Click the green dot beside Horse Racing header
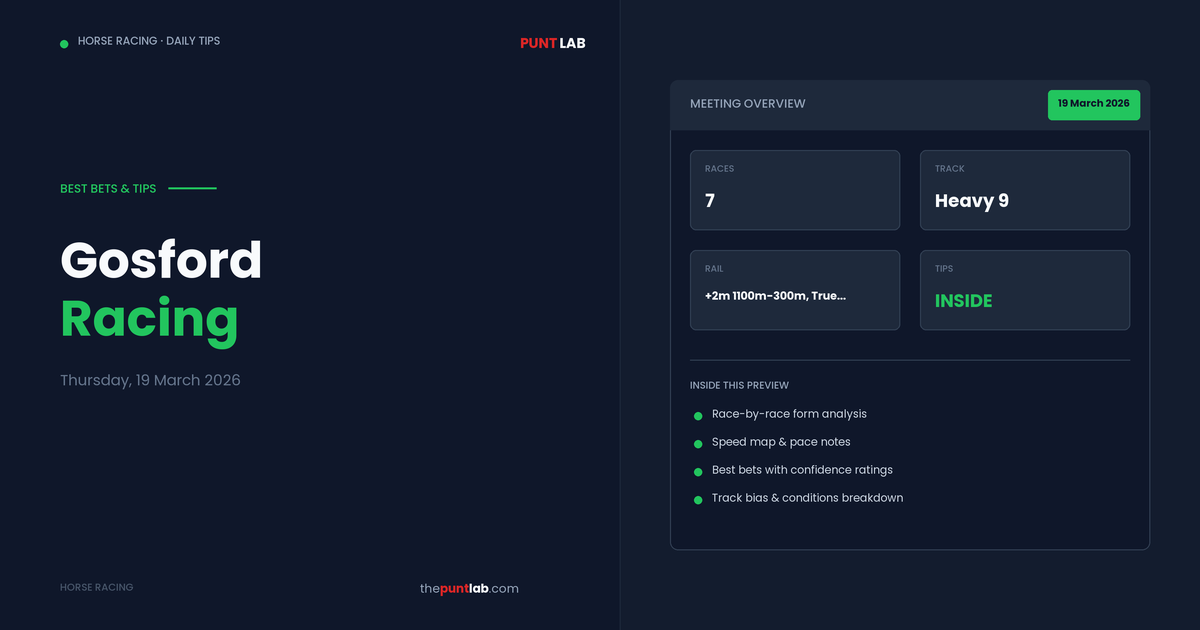1200x630 pixels. [x=64, y=43]
